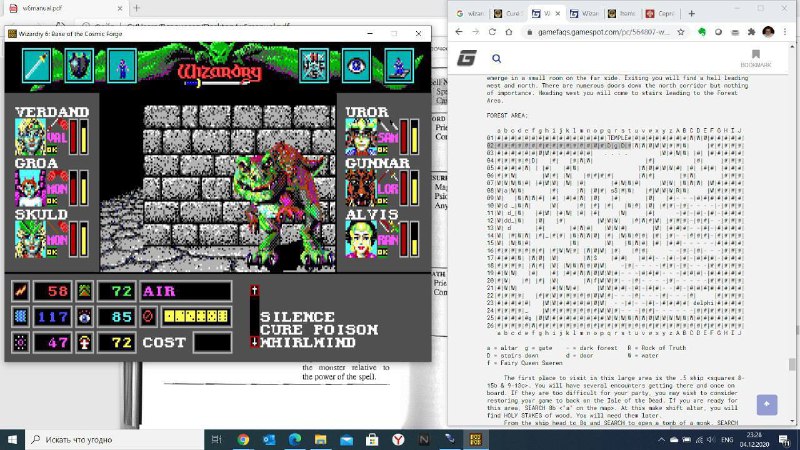Select GROA's portrait

[x=31, y=188]
